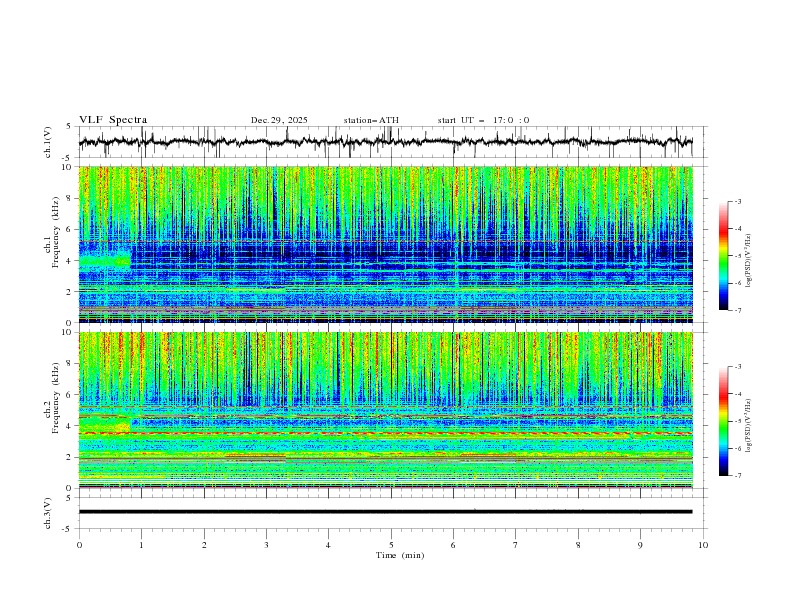Click the ch.2 spectrogram panel
This screenshot has width=792, height=612.
[x=386, y=410]
